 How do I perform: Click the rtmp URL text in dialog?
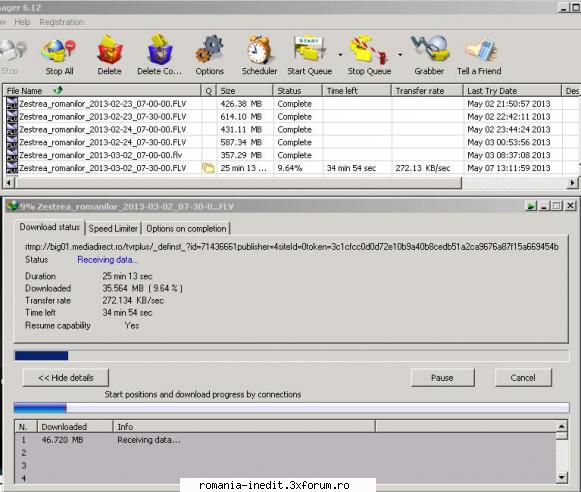coord(292,247)
